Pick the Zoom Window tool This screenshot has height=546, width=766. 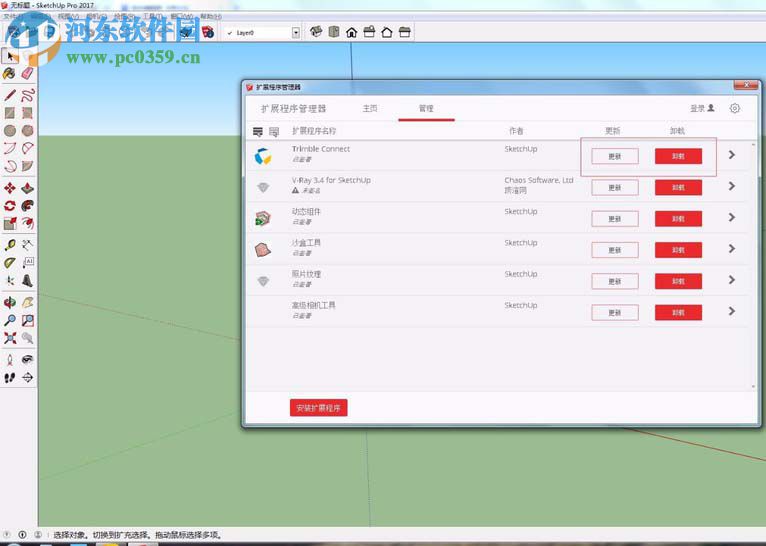tap(28, 320)
